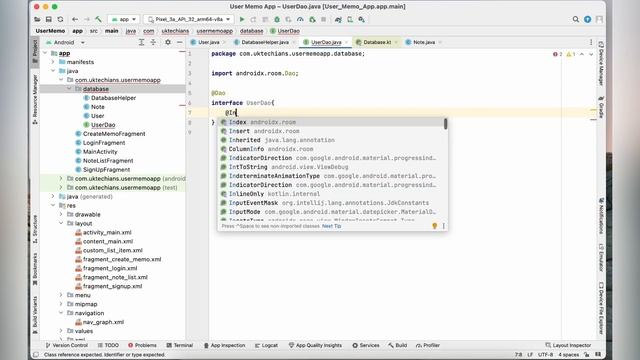The width and height of the screenshot is (640, 360).
Task: Open nav_graph.xml in project tree
Action: 103,322
